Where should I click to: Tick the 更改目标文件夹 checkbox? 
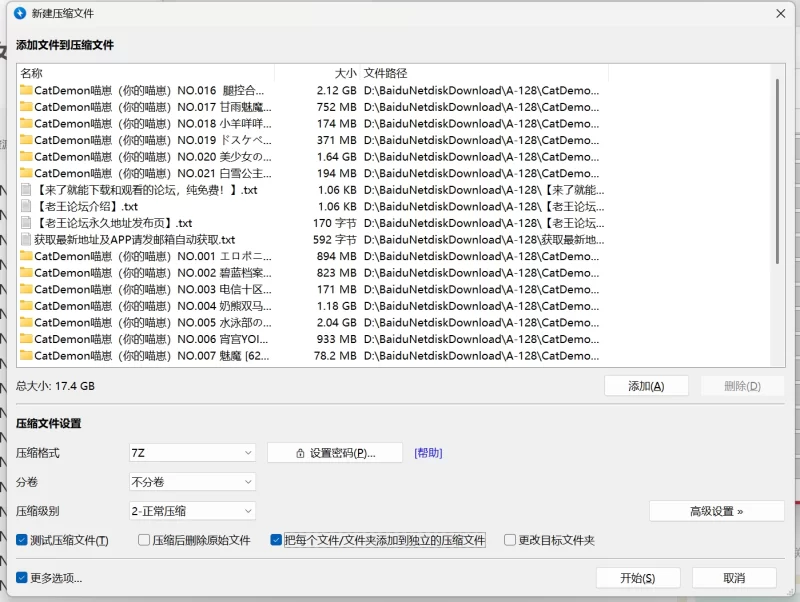point(510,540)
